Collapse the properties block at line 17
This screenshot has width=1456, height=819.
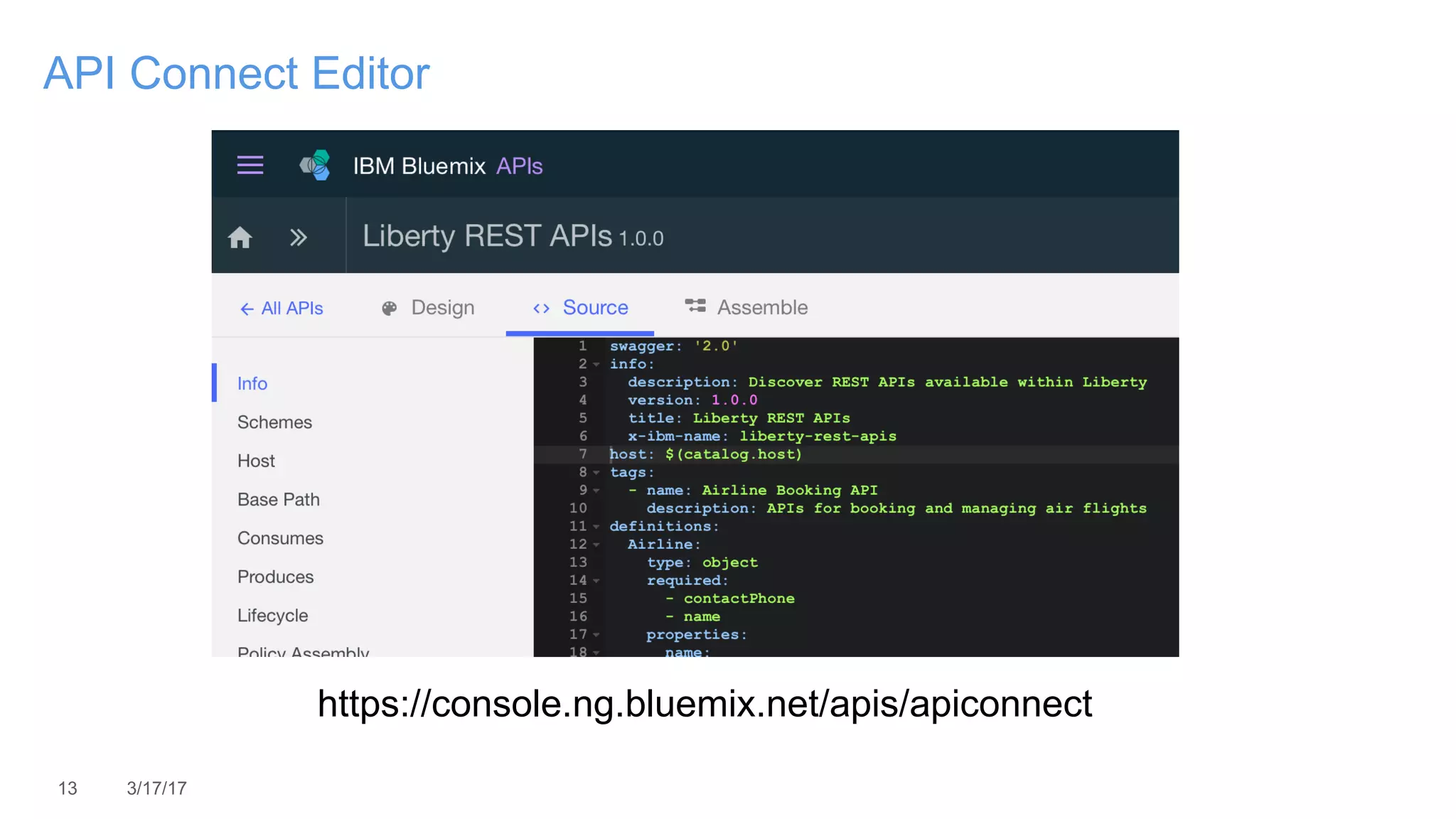(x=596, y=635)
